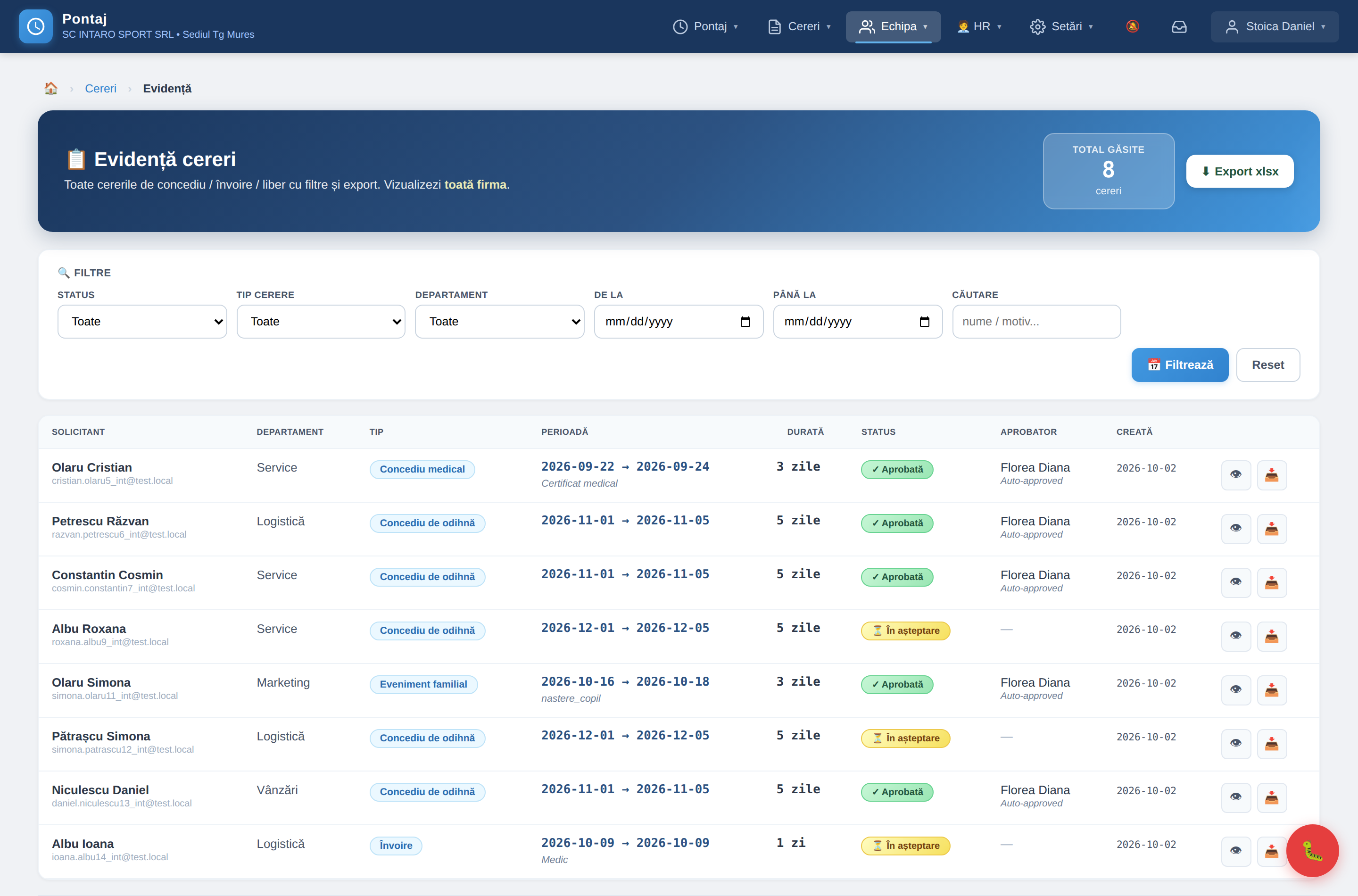Export the requests to xlsx
Viewport: 1358px width, 896px height.
(x=1240, y=172)
